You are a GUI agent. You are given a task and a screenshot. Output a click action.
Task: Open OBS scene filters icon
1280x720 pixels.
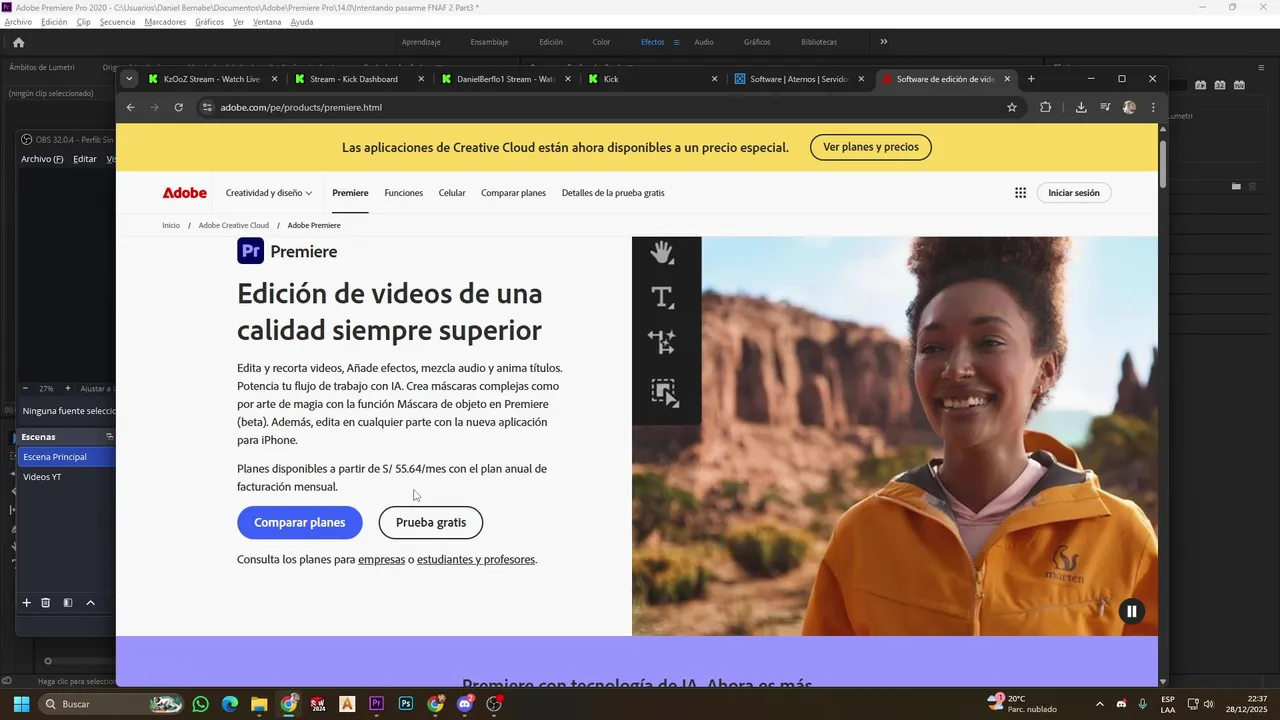(68, 602)
